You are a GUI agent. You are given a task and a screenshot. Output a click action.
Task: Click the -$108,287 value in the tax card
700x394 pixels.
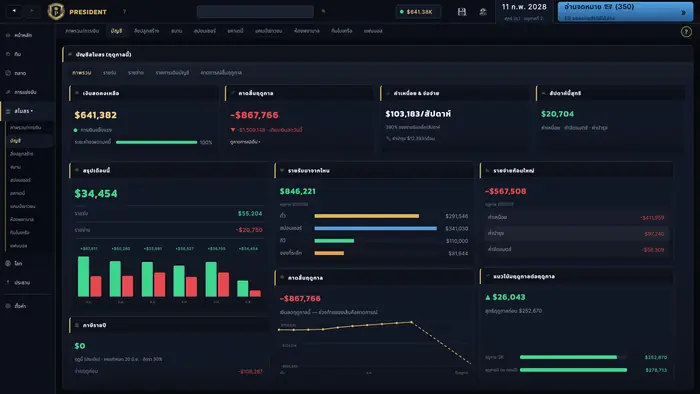click(x=250, y=371)
